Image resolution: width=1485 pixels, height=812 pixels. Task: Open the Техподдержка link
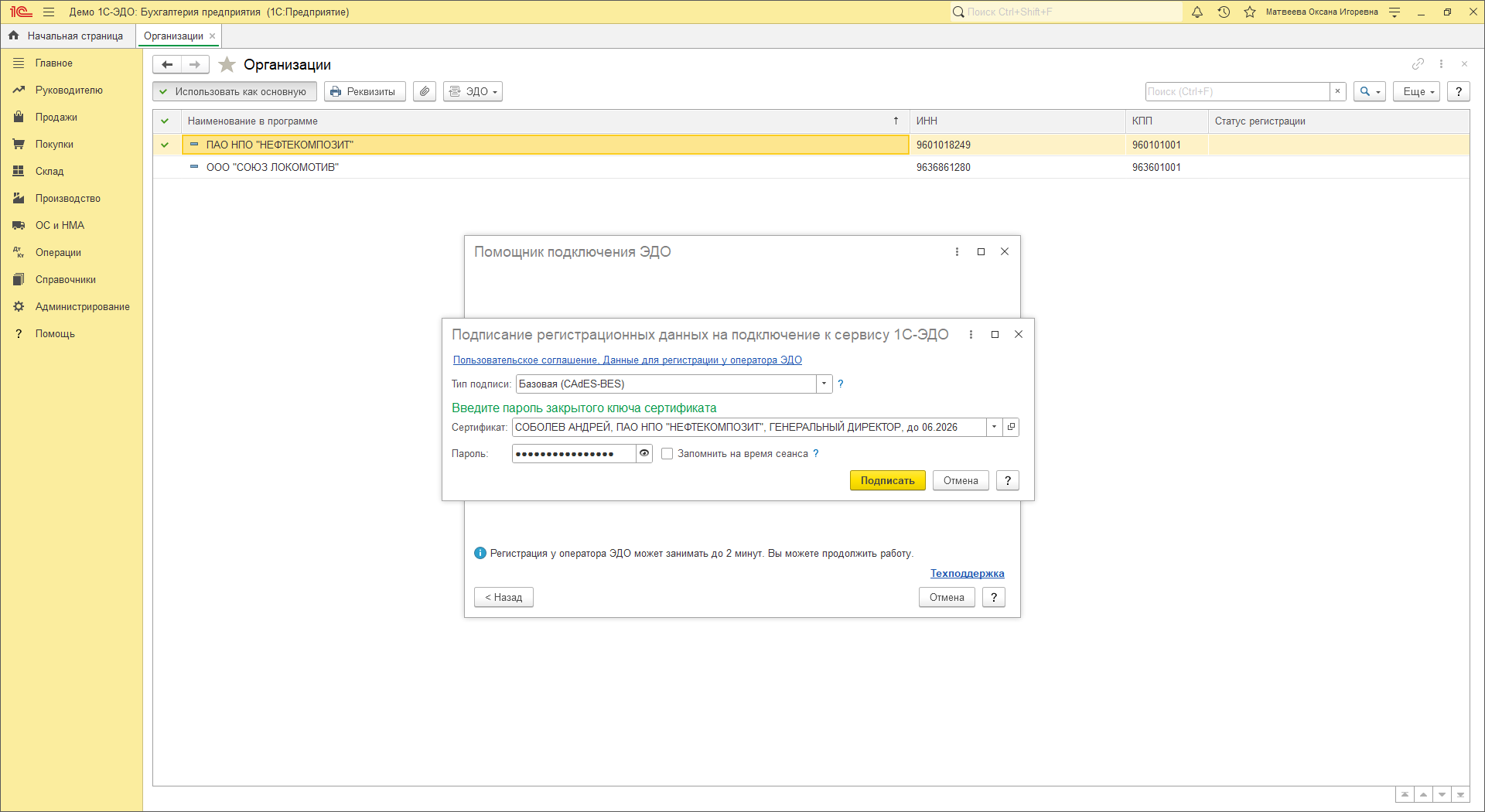point(967,573)
